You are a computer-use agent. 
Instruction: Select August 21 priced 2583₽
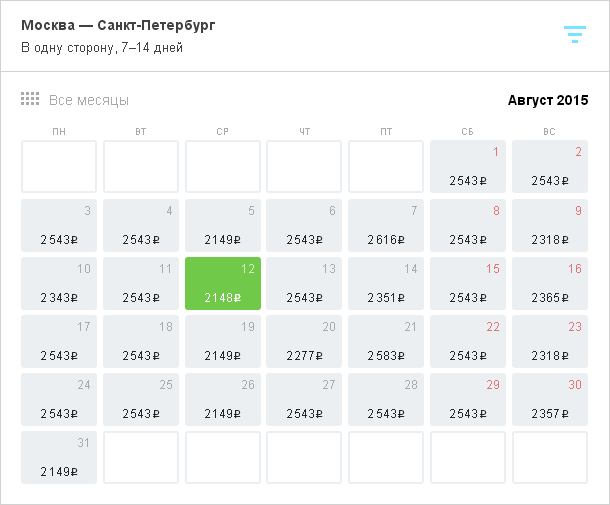[x=386, y=341]
